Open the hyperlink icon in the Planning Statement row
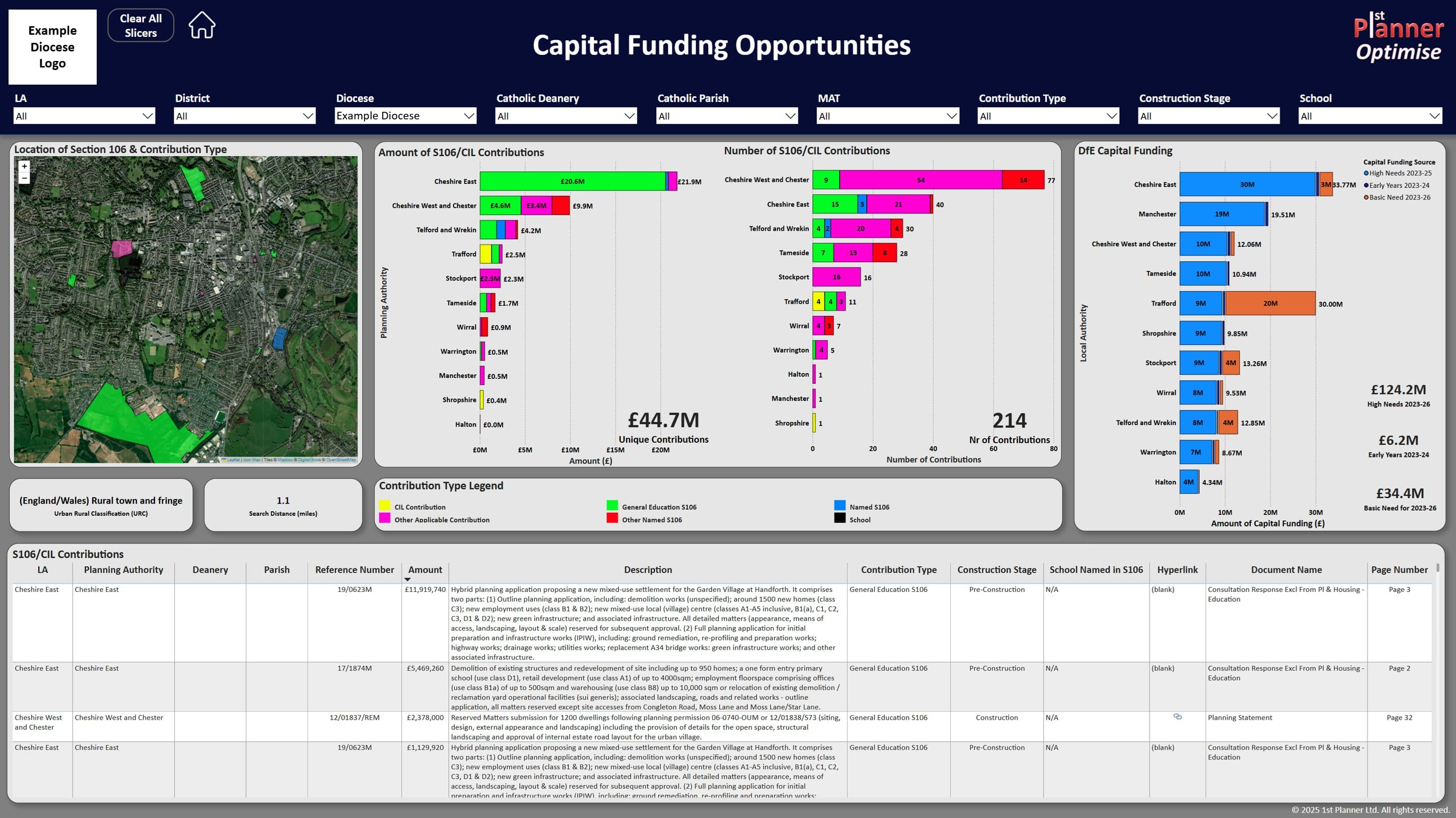This screenshot has width=1456, height=818. pos(1178,717)
